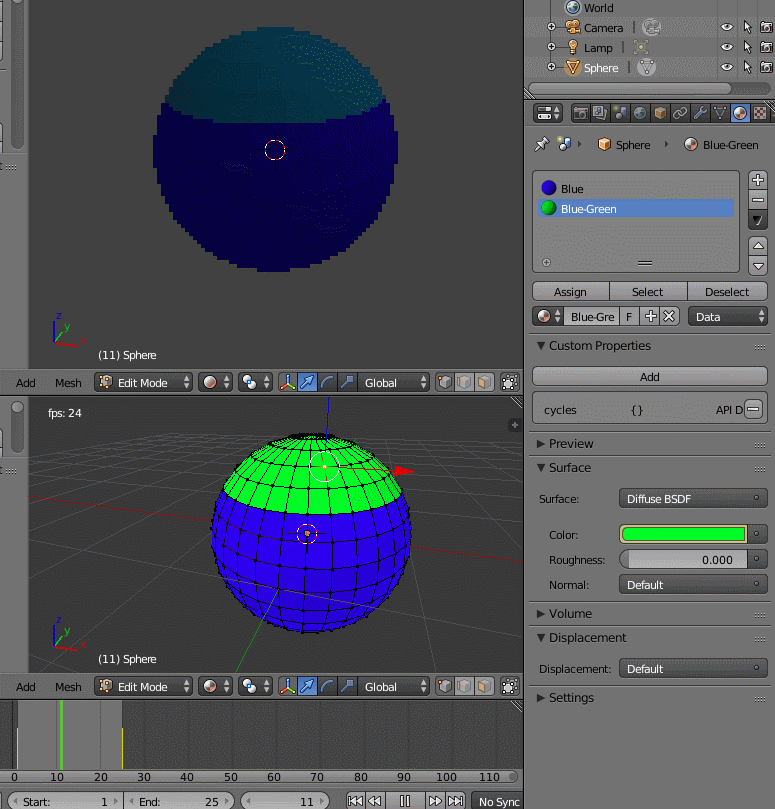Remove the cycles custom property

[753, 410]
